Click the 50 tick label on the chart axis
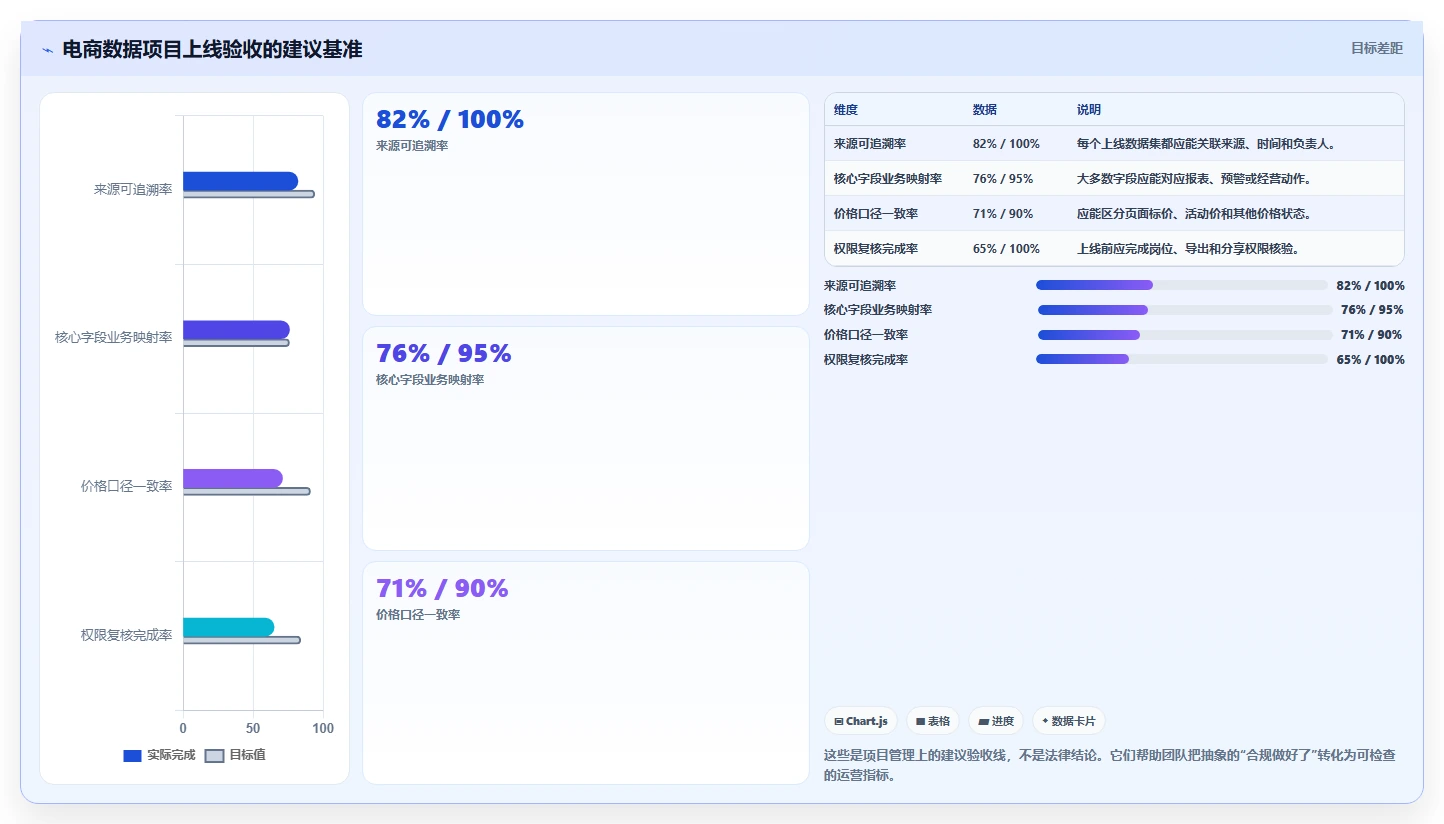This screenshot has height=824, width=1444. click(x=253, y=729)
